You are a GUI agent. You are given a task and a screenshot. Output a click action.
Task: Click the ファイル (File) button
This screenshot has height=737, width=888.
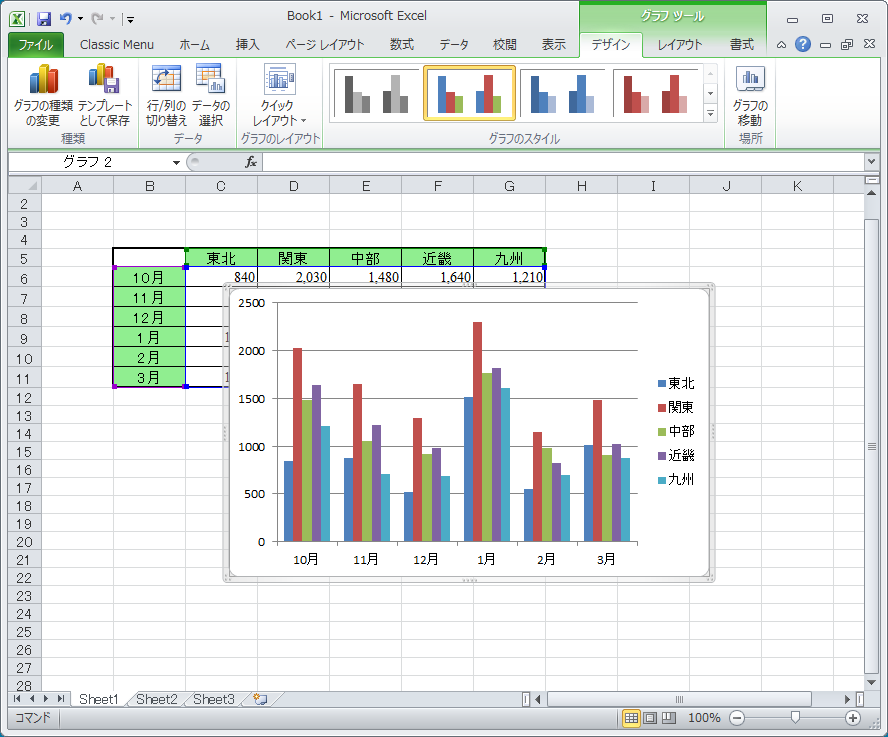click(x=36, y=44)
